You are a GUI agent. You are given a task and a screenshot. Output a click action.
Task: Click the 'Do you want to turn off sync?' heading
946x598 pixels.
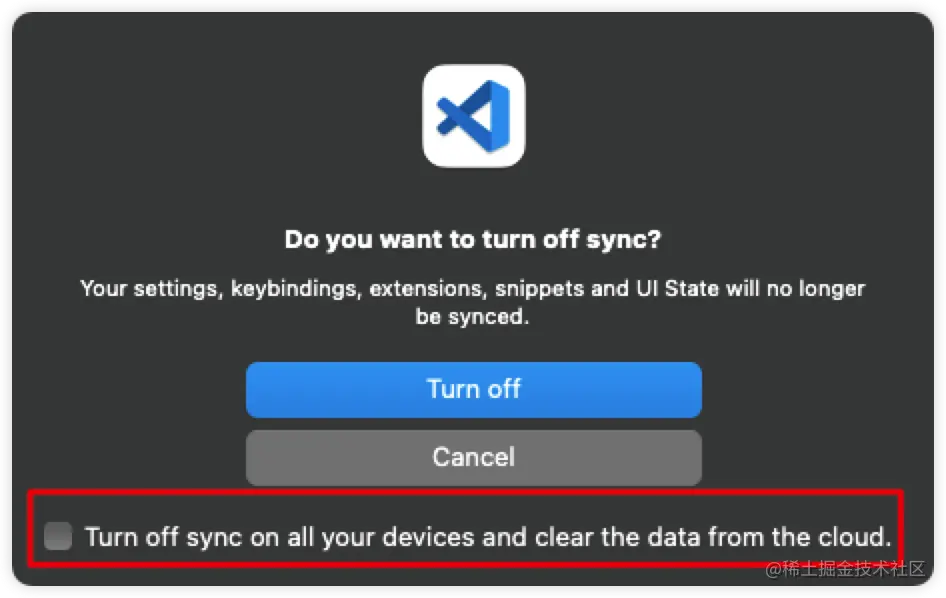473,240
